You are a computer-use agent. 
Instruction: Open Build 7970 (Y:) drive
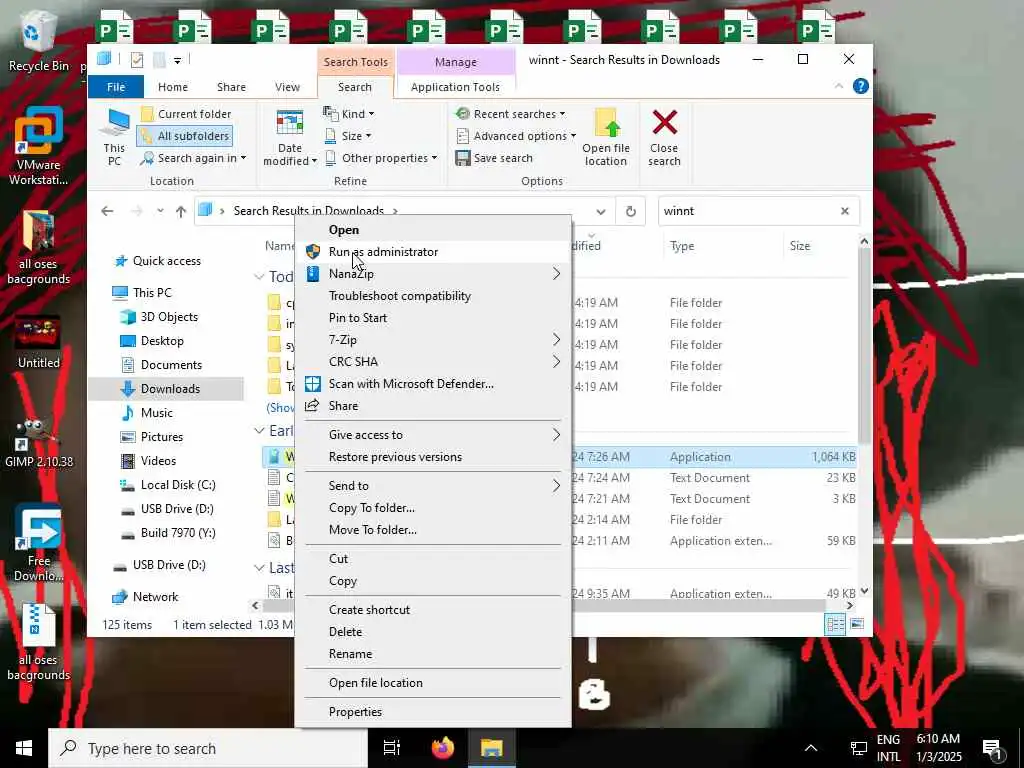[x=168, y=533]
